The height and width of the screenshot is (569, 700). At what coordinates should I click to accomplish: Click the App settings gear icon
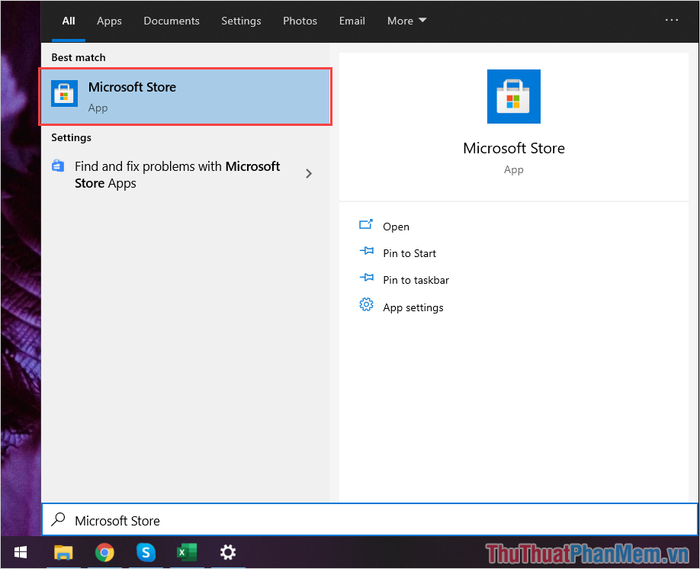366,305
